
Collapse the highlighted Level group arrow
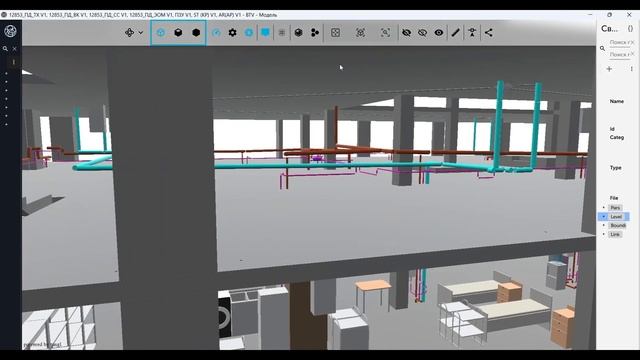tap(604, 217)
